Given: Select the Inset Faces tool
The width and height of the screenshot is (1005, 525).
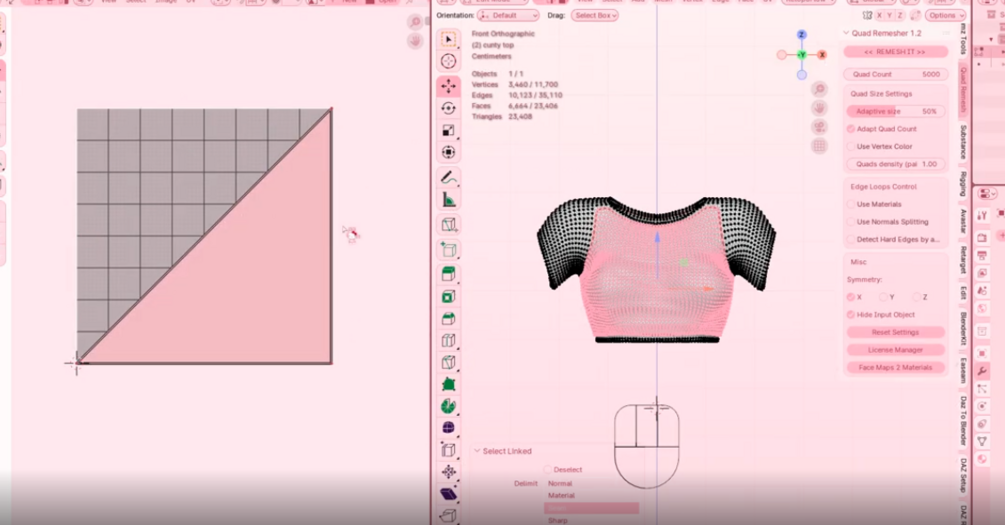Looking at the screenshot, I should [x=449, y=296].
